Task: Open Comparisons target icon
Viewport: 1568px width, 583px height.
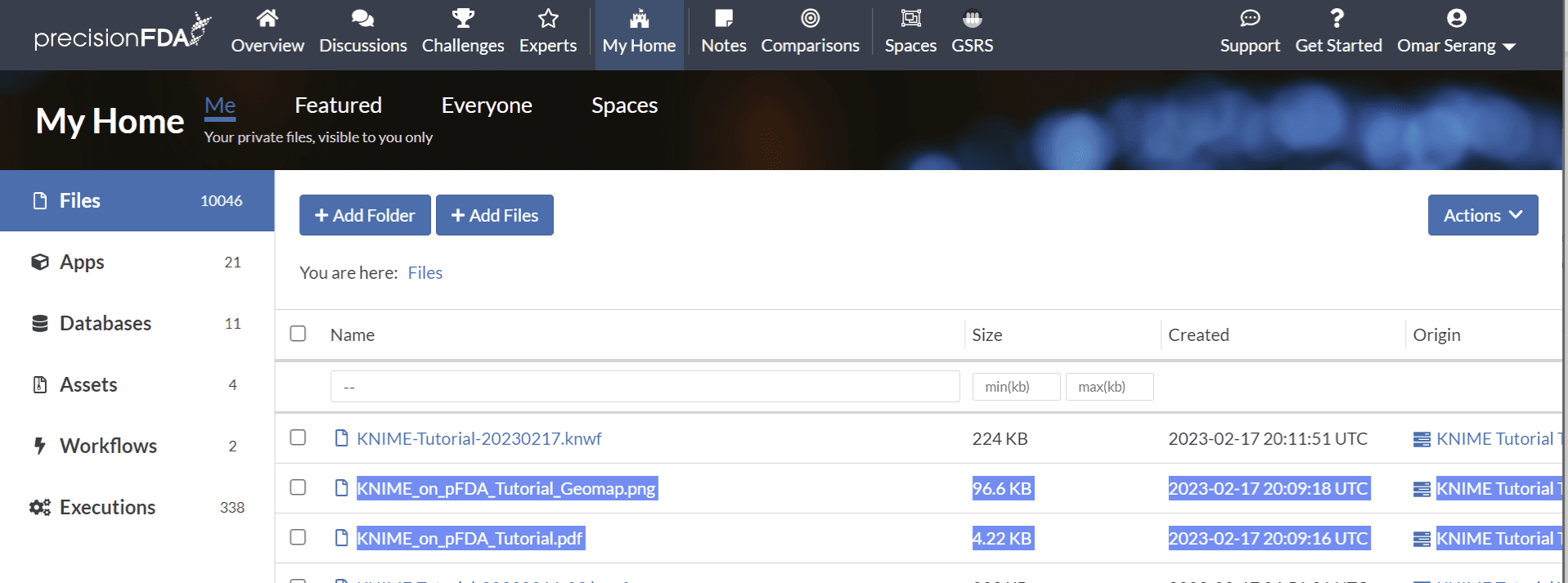Action: (x=810, y=19)
